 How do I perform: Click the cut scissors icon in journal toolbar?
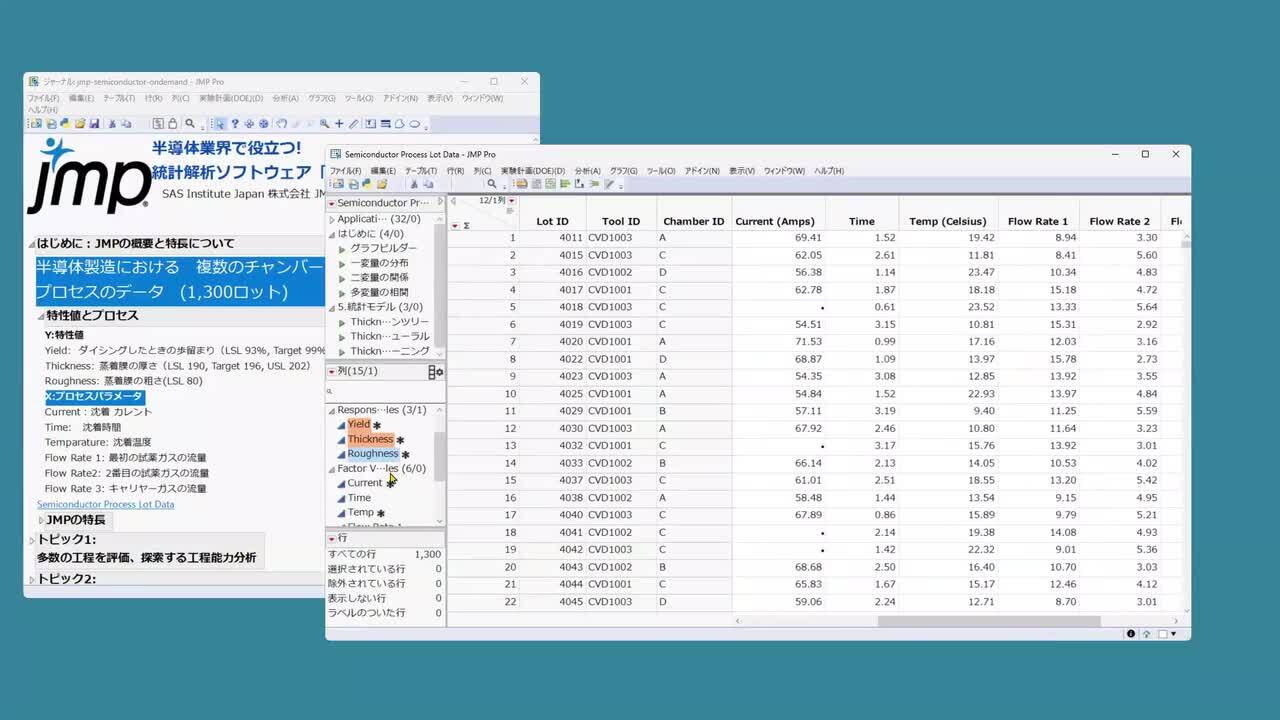[x=112, y=124]
